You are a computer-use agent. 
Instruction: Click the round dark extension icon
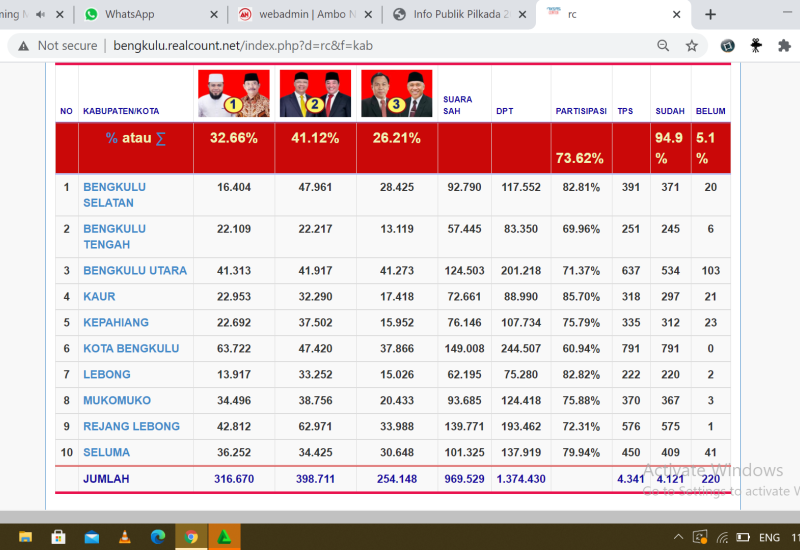coord(727,45)
